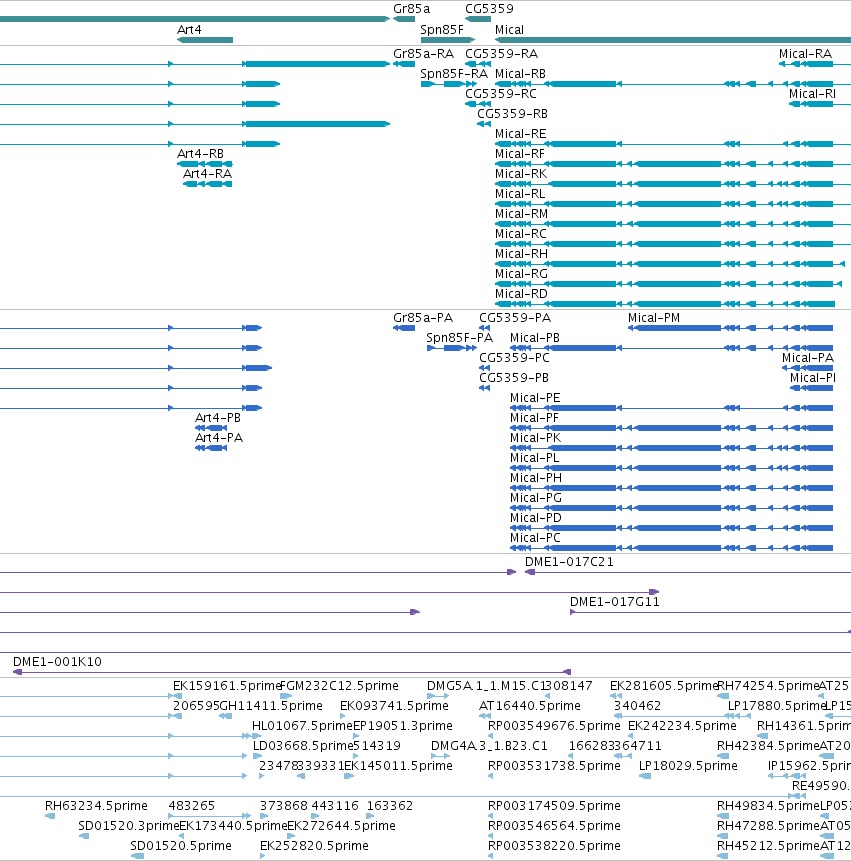
Task: Select the Mical-RC transcript label
Action: (x=521, y=234)
